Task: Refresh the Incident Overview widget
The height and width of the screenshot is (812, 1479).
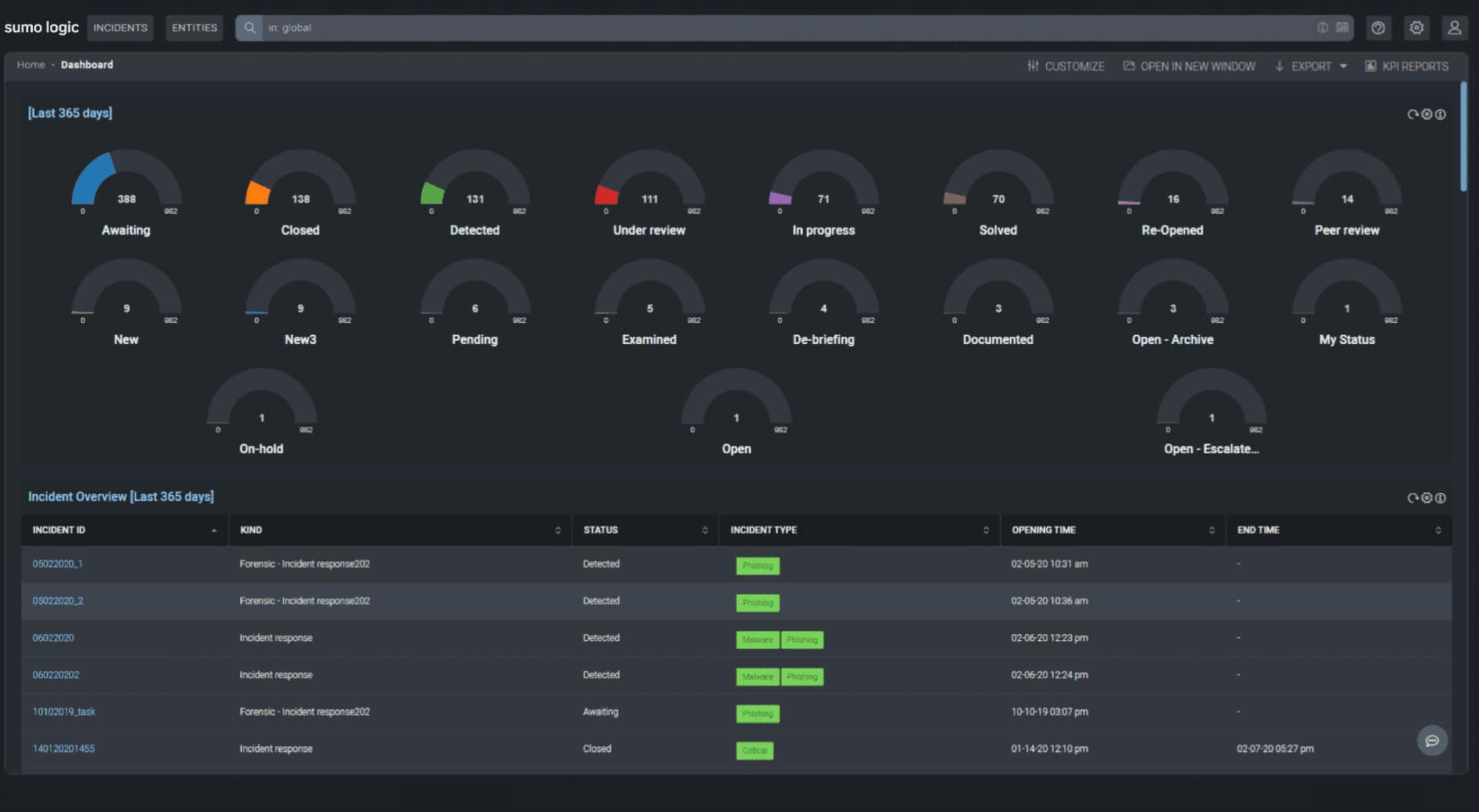Action: (1413, 498)
